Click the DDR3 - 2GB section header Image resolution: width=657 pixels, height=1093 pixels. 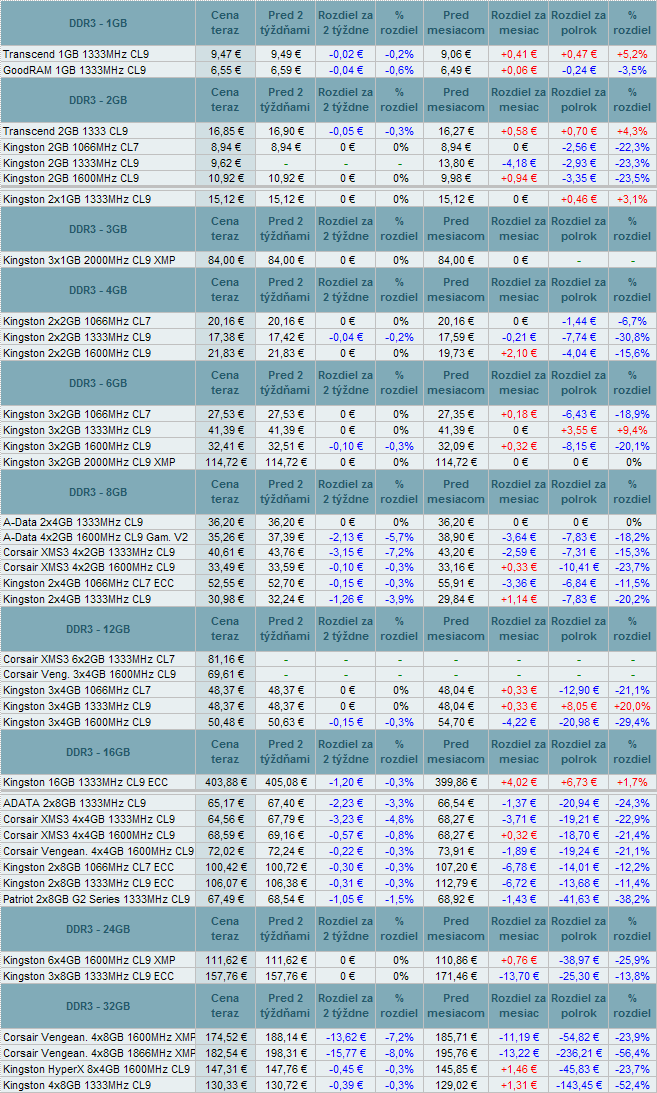98,100
